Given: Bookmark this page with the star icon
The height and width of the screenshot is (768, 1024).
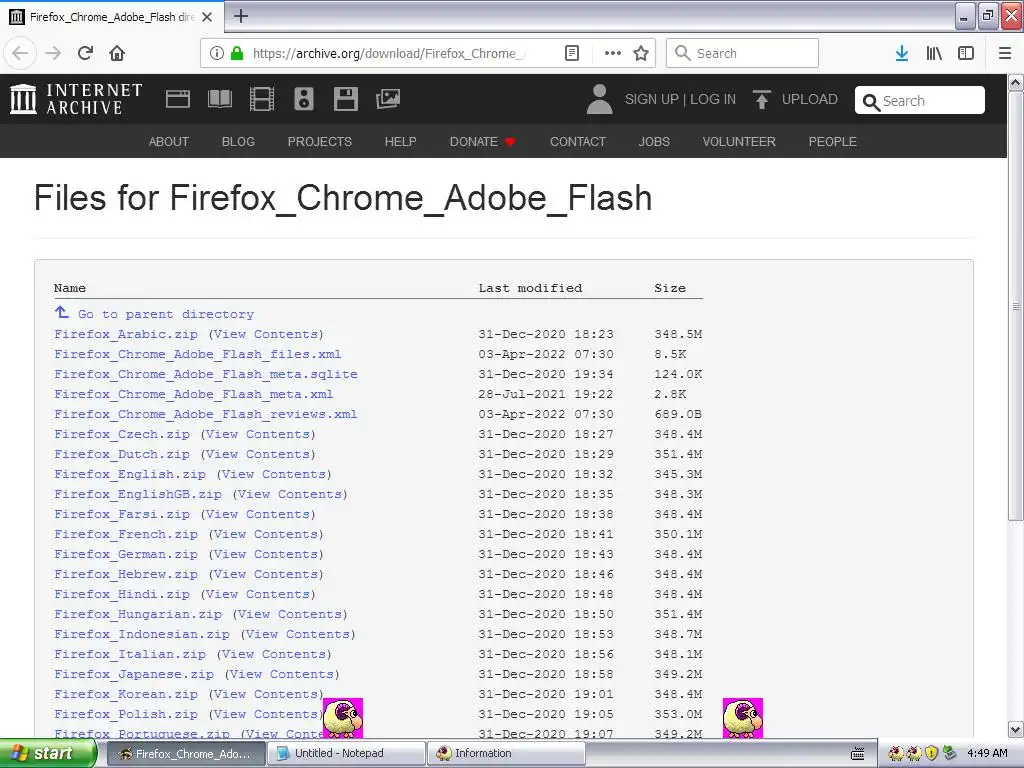Looking at the screenshot, I should tap(641, 53).
